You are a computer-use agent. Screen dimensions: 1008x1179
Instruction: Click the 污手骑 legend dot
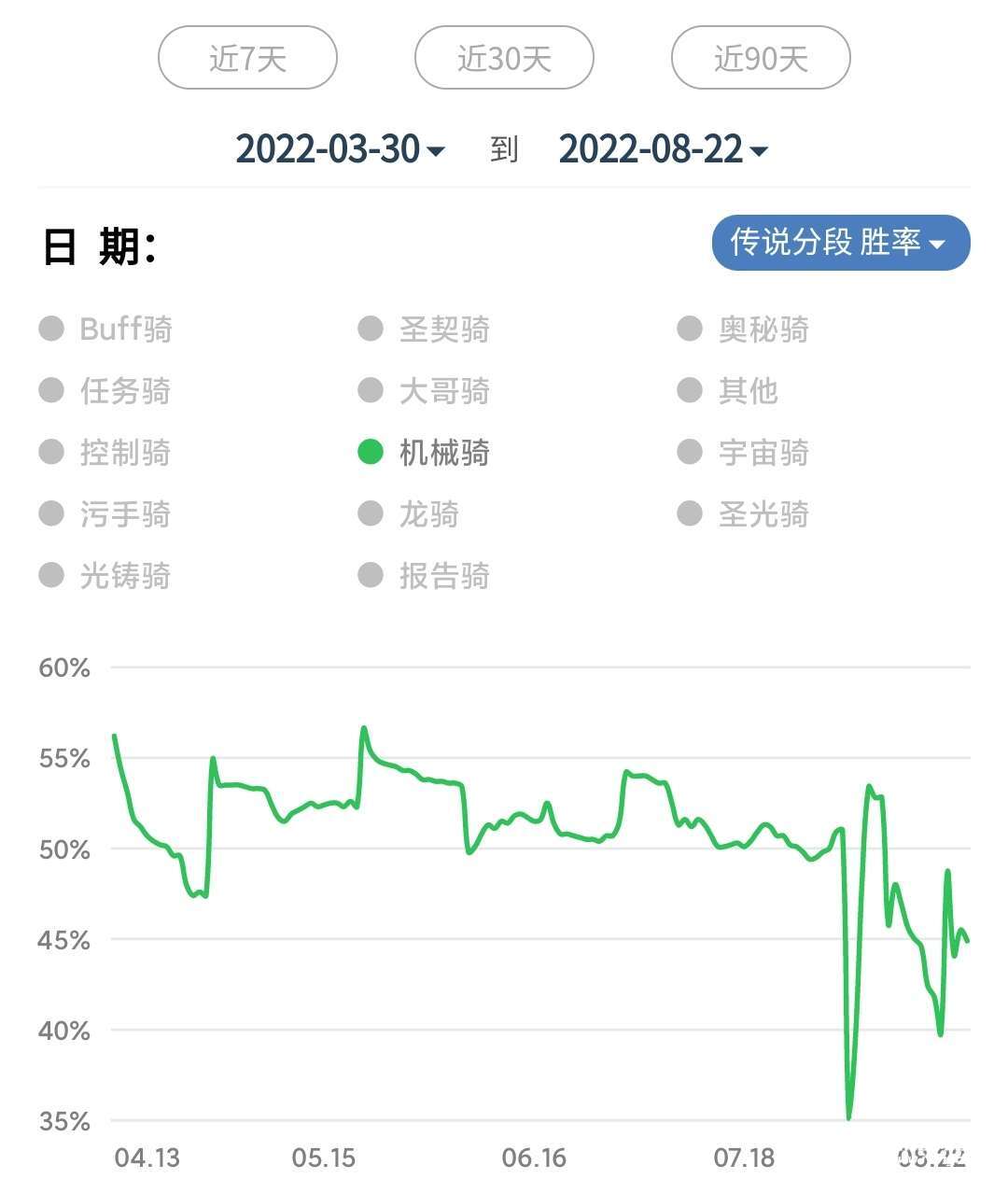[x=51, y=513]
